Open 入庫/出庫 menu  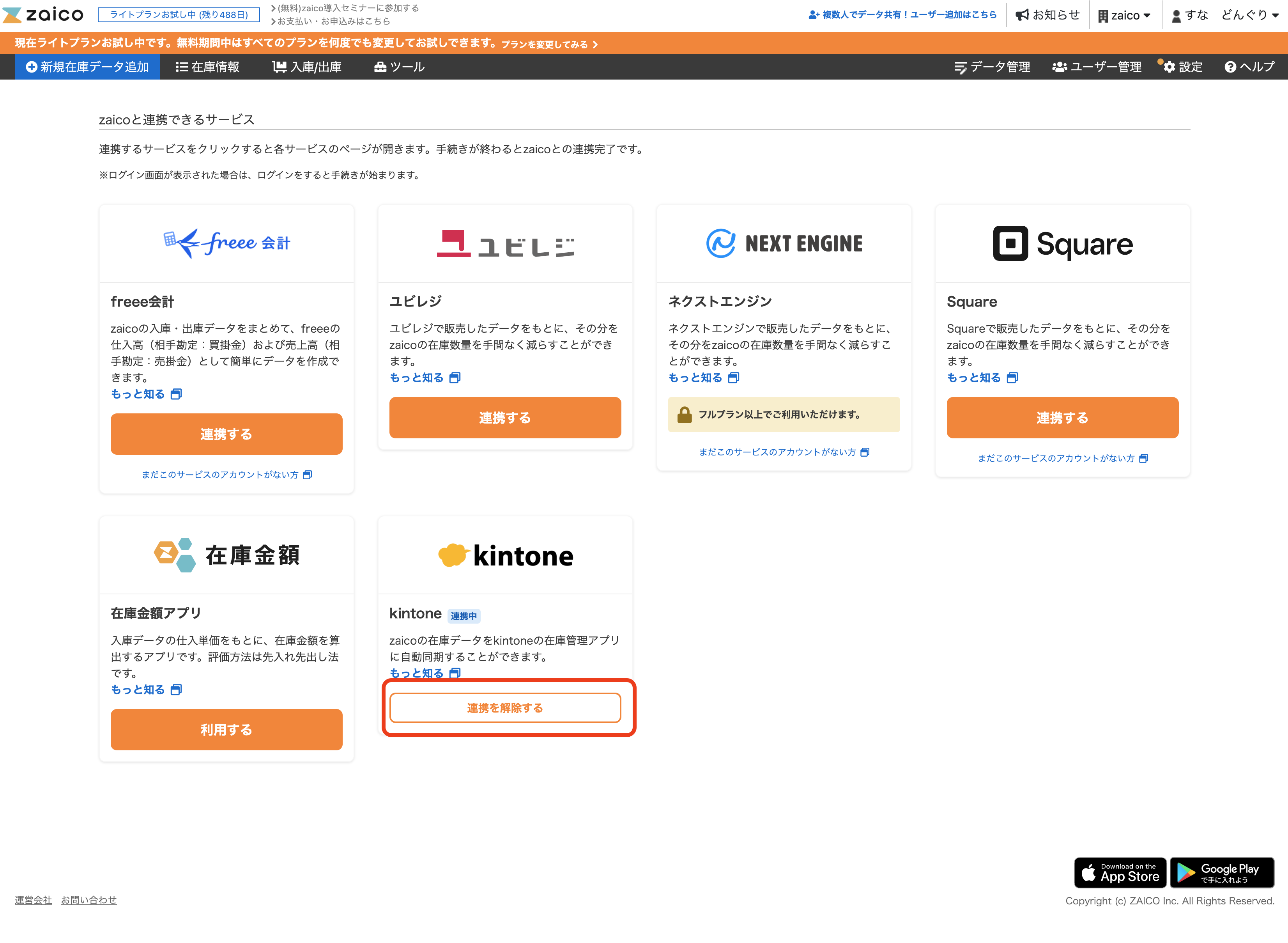(x=307, y=67)
